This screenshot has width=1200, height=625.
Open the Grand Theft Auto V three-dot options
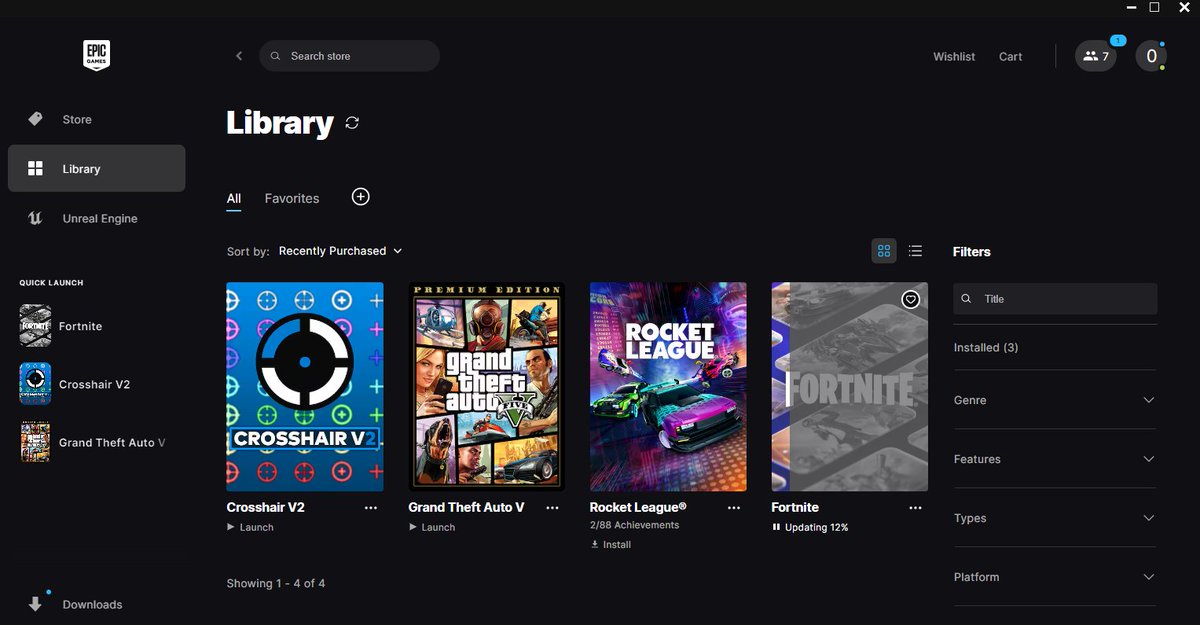coord(553,508)
